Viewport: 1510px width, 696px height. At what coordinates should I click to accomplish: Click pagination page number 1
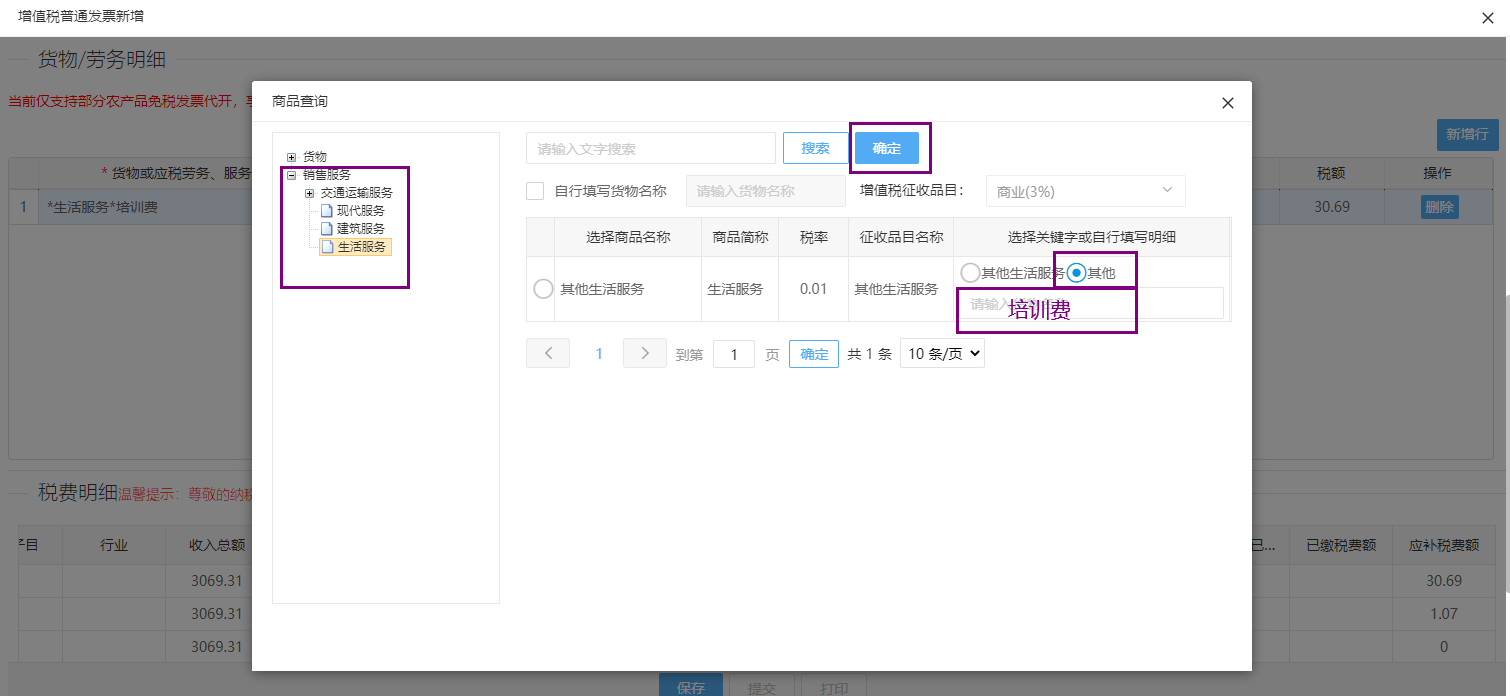click(x=599, y=353)
